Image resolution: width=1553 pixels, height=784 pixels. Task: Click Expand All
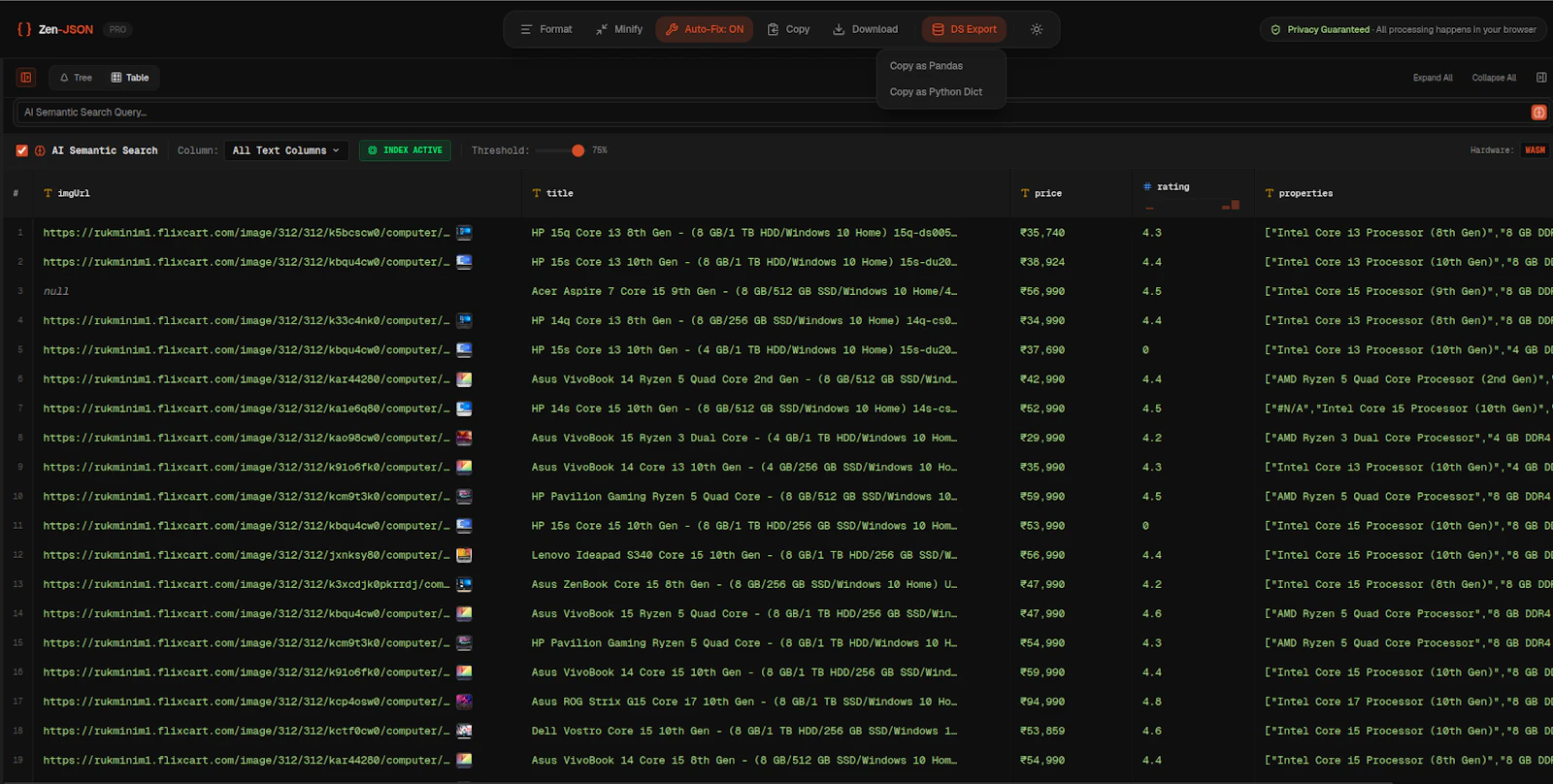pos(1433,78)
